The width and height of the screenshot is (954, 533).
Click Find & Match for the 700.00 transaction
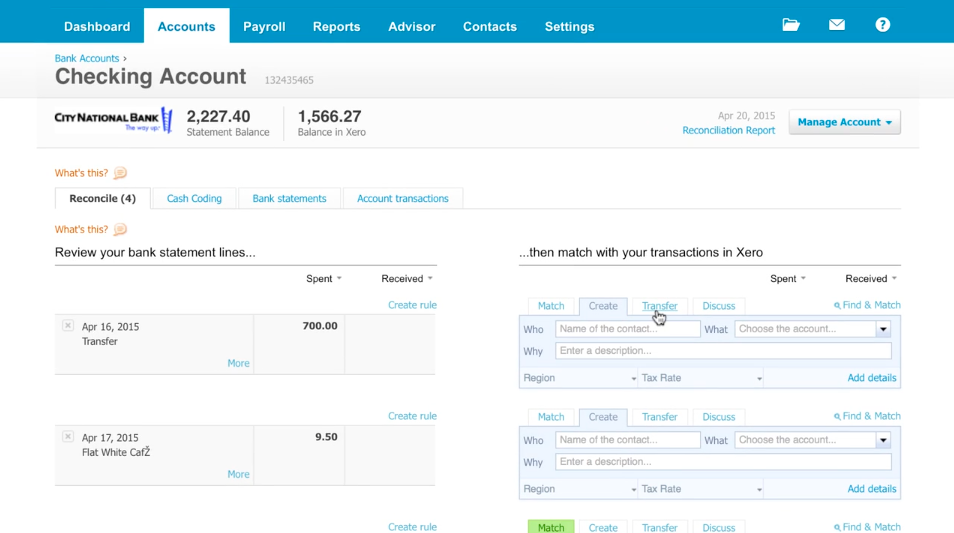[x=867, y=305]
